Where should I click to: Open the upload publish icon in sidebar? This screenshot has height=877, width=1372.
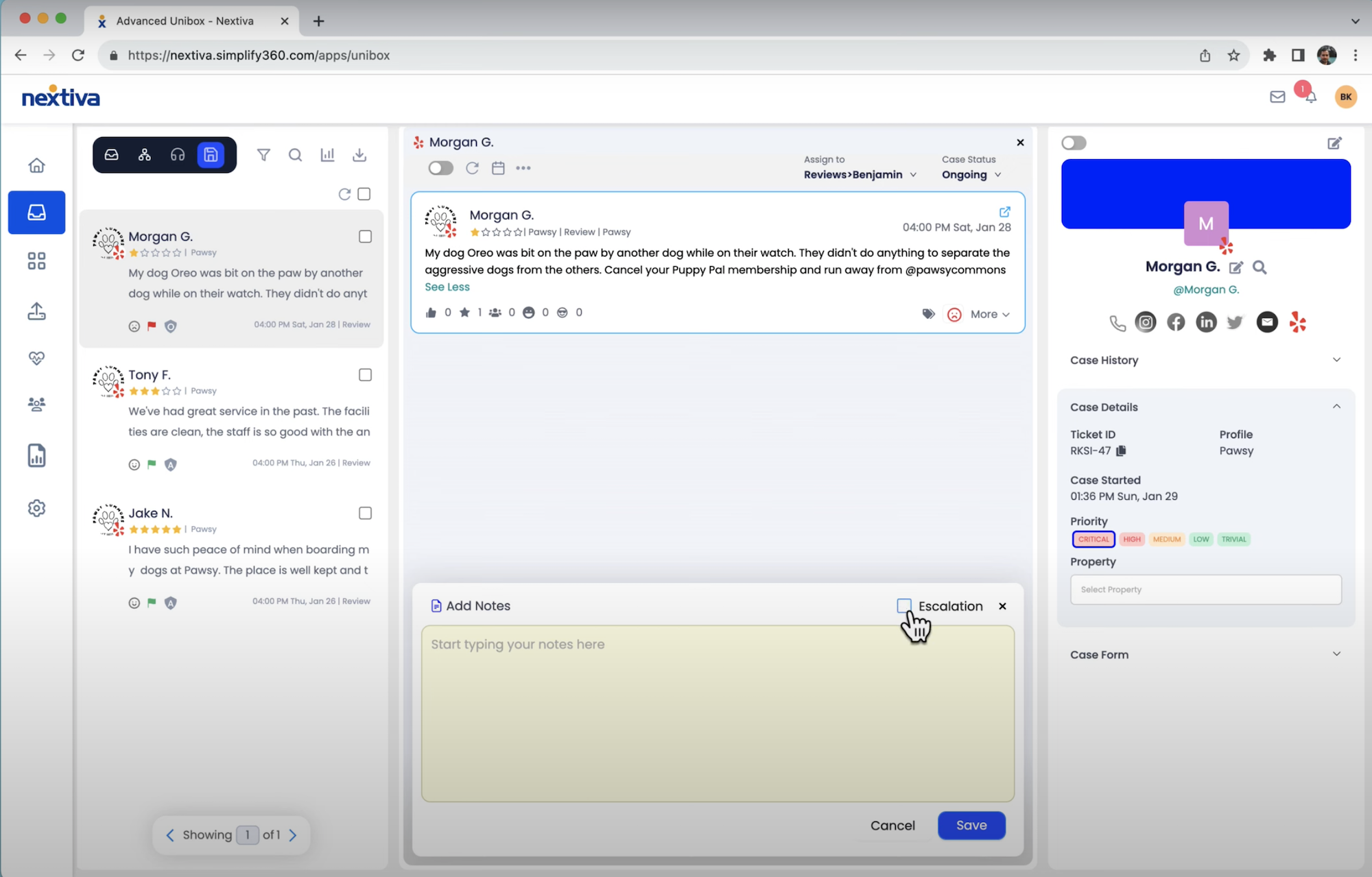tap(36, 311)
